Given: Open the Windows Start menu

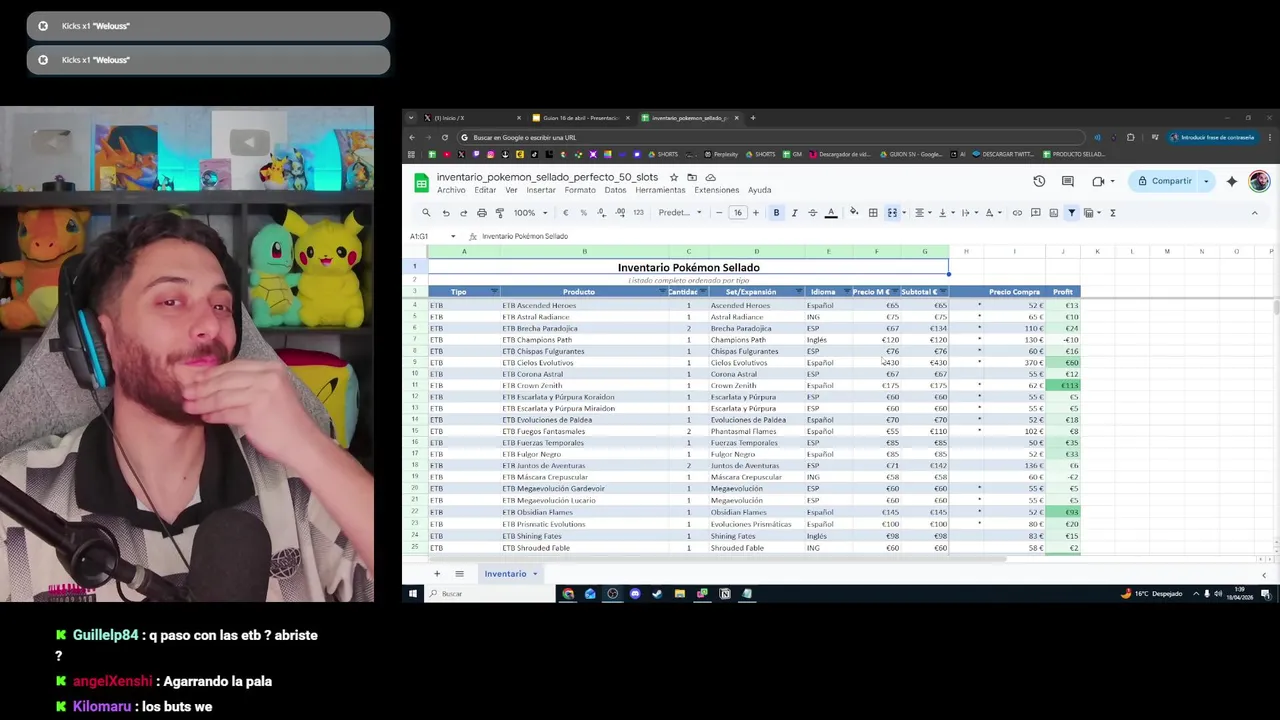Looking at the screenshot, I should (412, 594).
